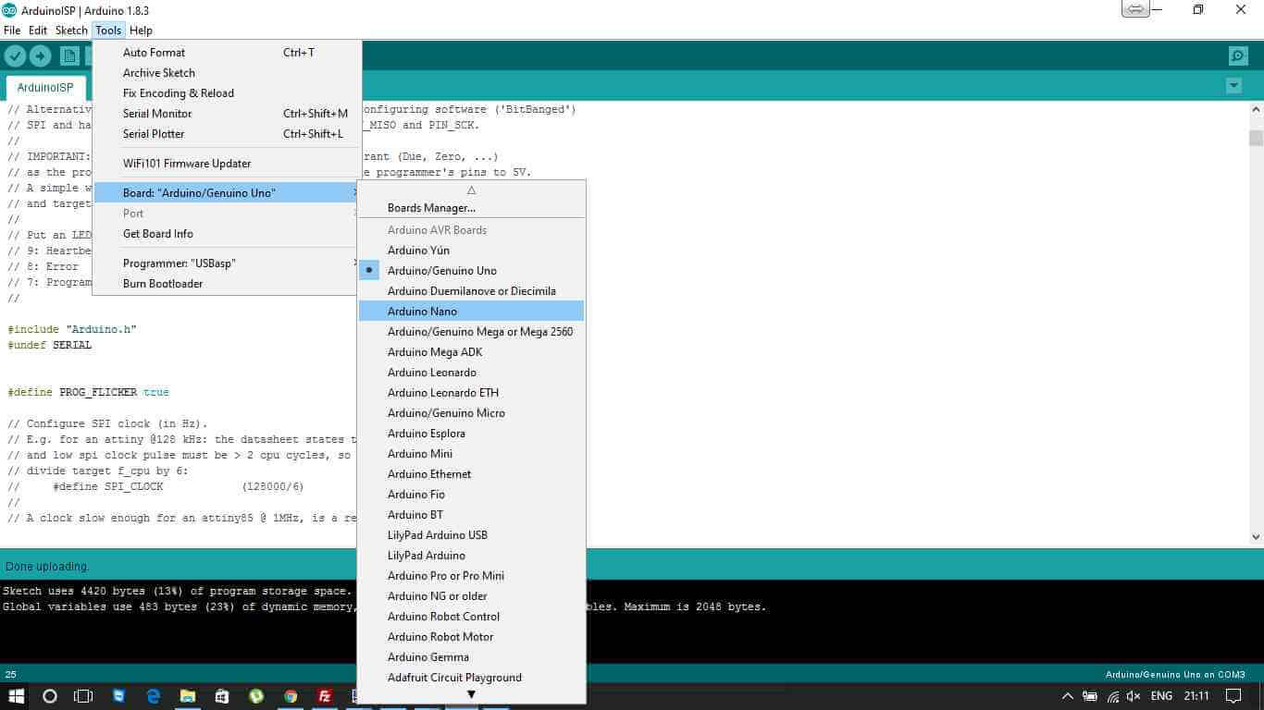Click the 21:11 taskbar clock
Screen dimensions: 1264x710
coord(1196,696)
